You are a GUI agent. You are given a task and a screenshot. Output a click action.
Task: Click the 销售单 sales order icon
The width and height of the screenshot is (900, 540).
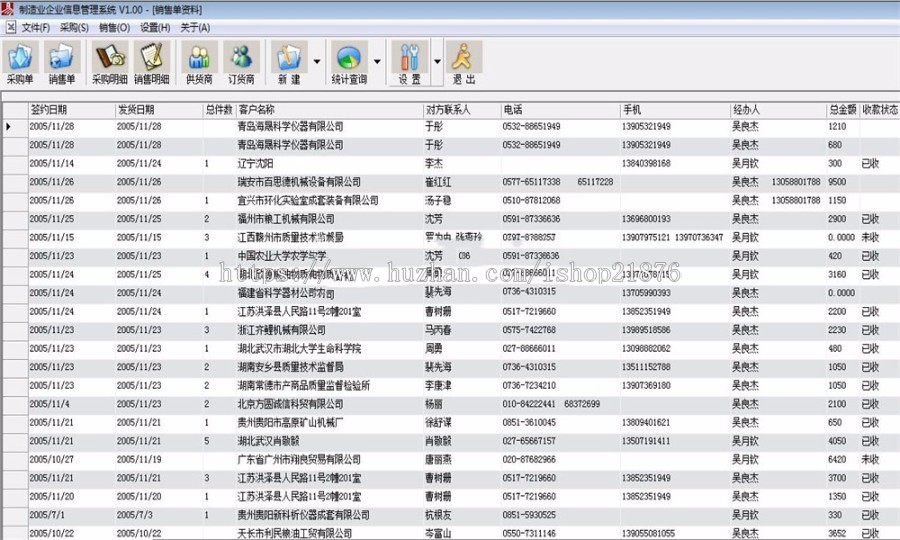(x=62, y=64)
